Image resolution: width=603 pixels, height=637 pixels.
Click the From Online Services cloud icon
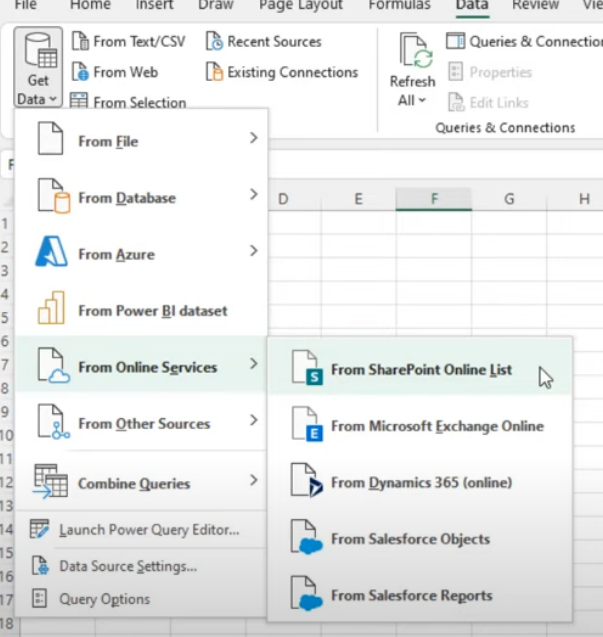54,366
